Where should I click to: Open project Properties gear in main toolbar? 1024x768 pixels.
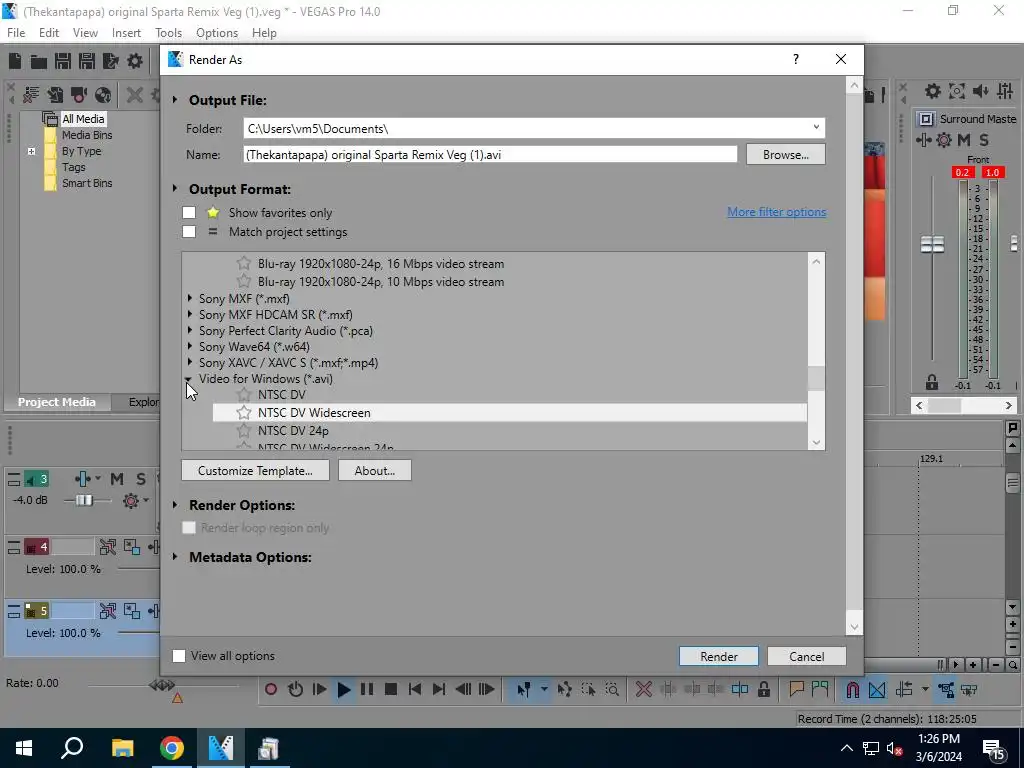(135, 61)
